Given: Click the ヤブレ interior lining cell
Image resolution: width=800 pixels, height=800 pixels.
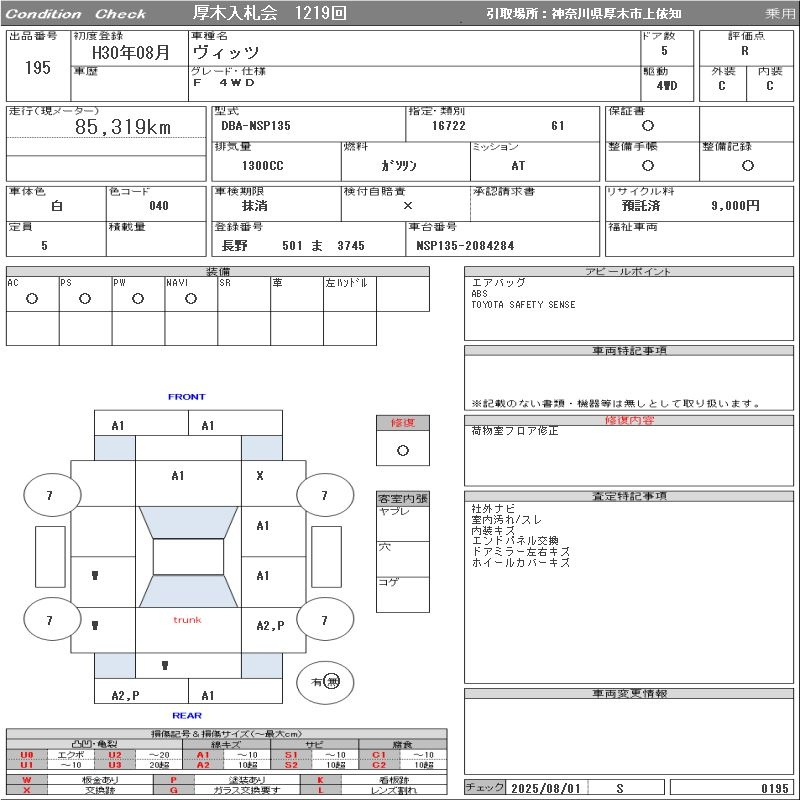Looking at the screenshot, I should (x=403, y=523).
